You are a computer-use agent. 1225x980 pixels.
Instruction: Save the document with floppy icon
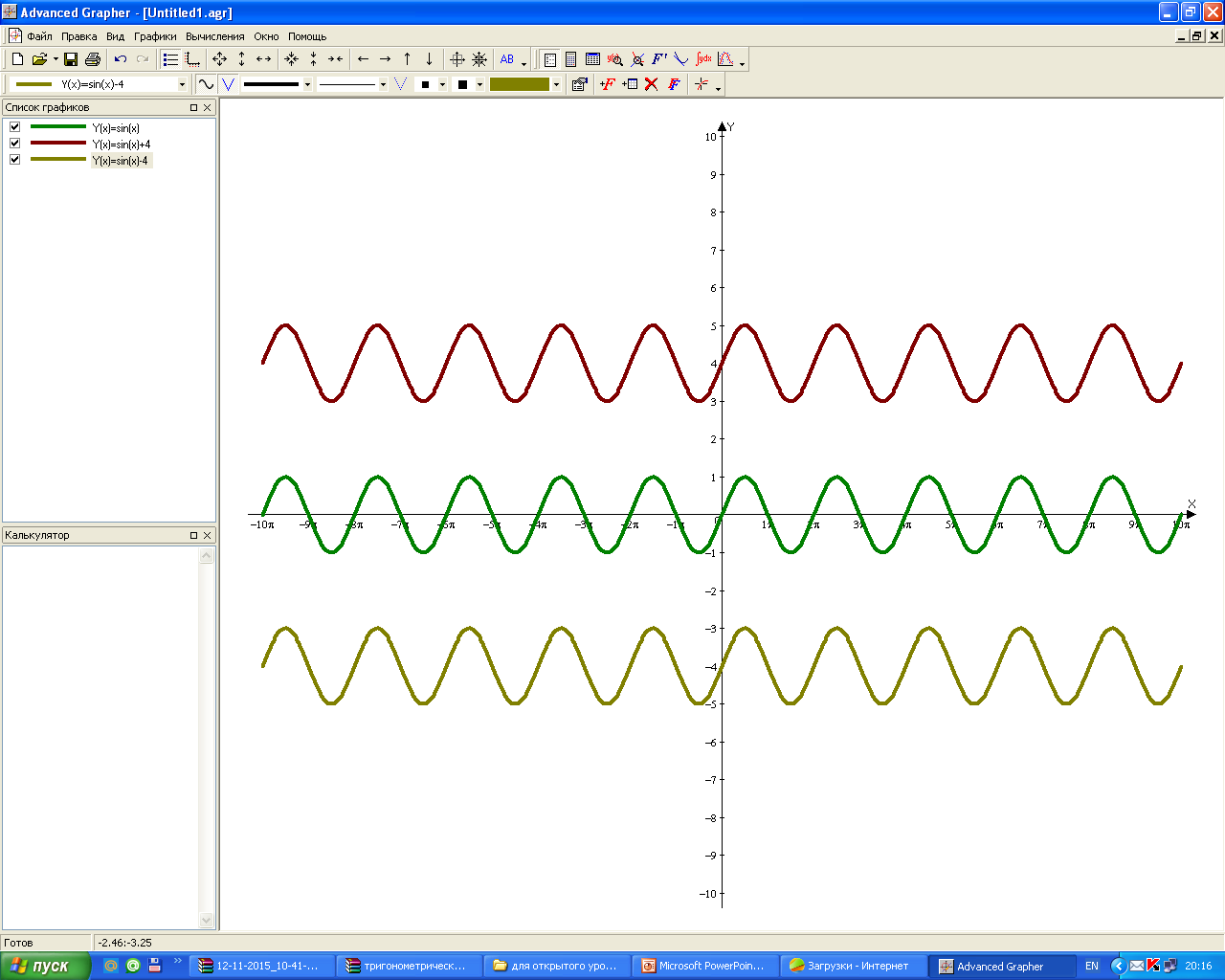pos(71,59)
